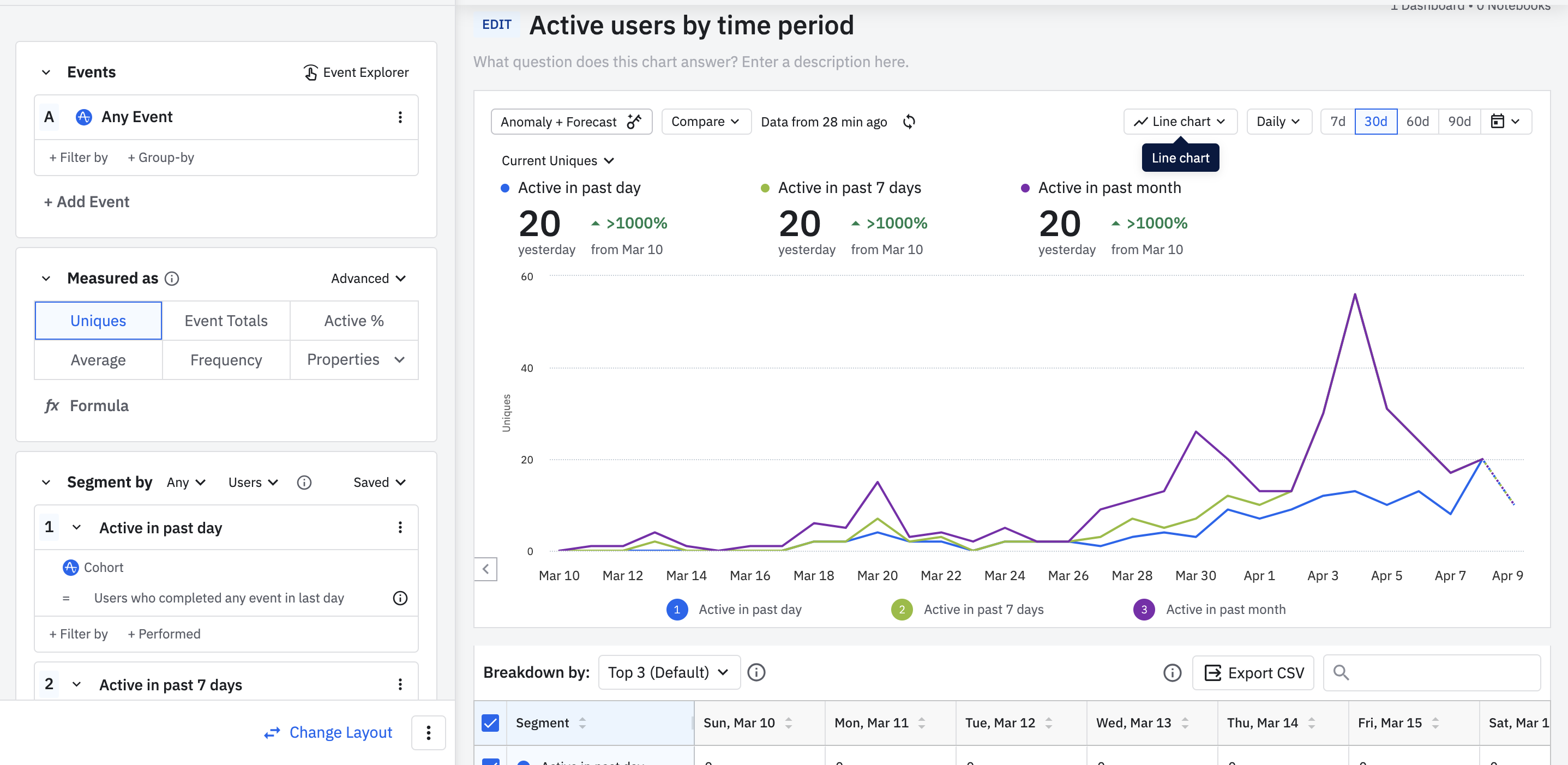1568x765 pixels.
Task: Open the Line chart type dropdown
Action: click(1180, 122)
